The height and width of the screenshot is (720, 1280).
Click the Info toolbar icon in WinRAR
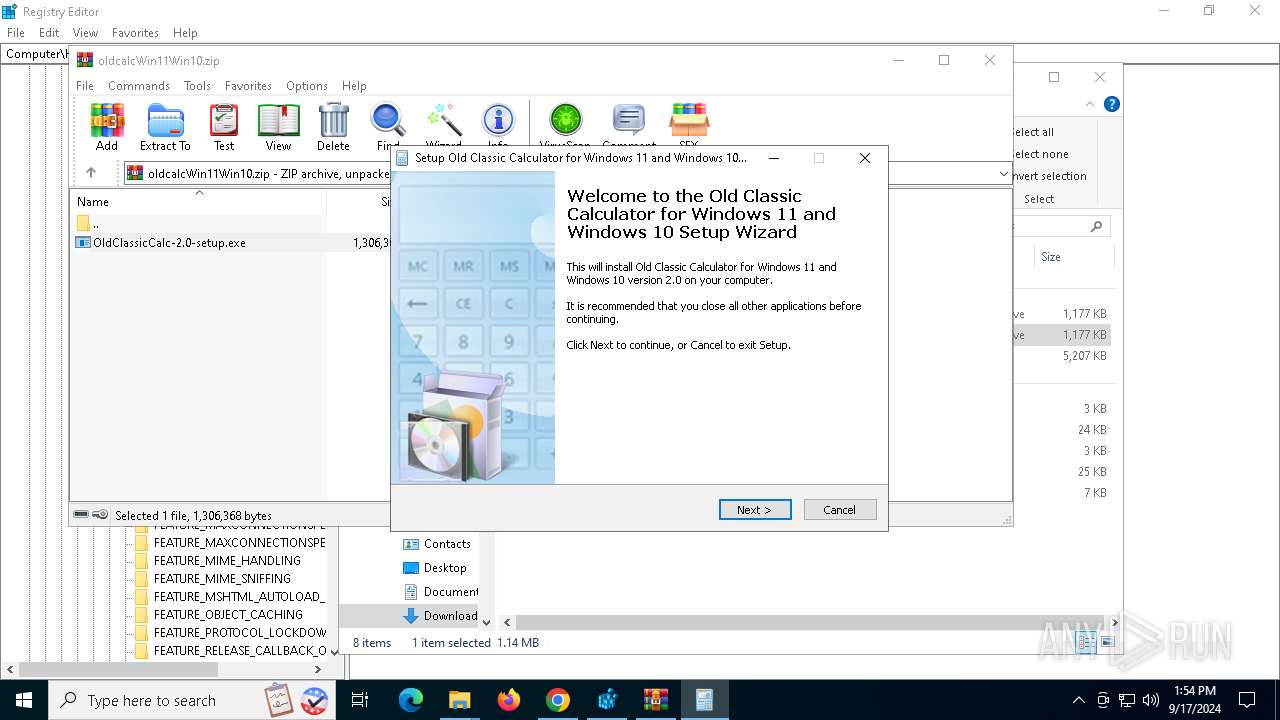click(498, 127)
